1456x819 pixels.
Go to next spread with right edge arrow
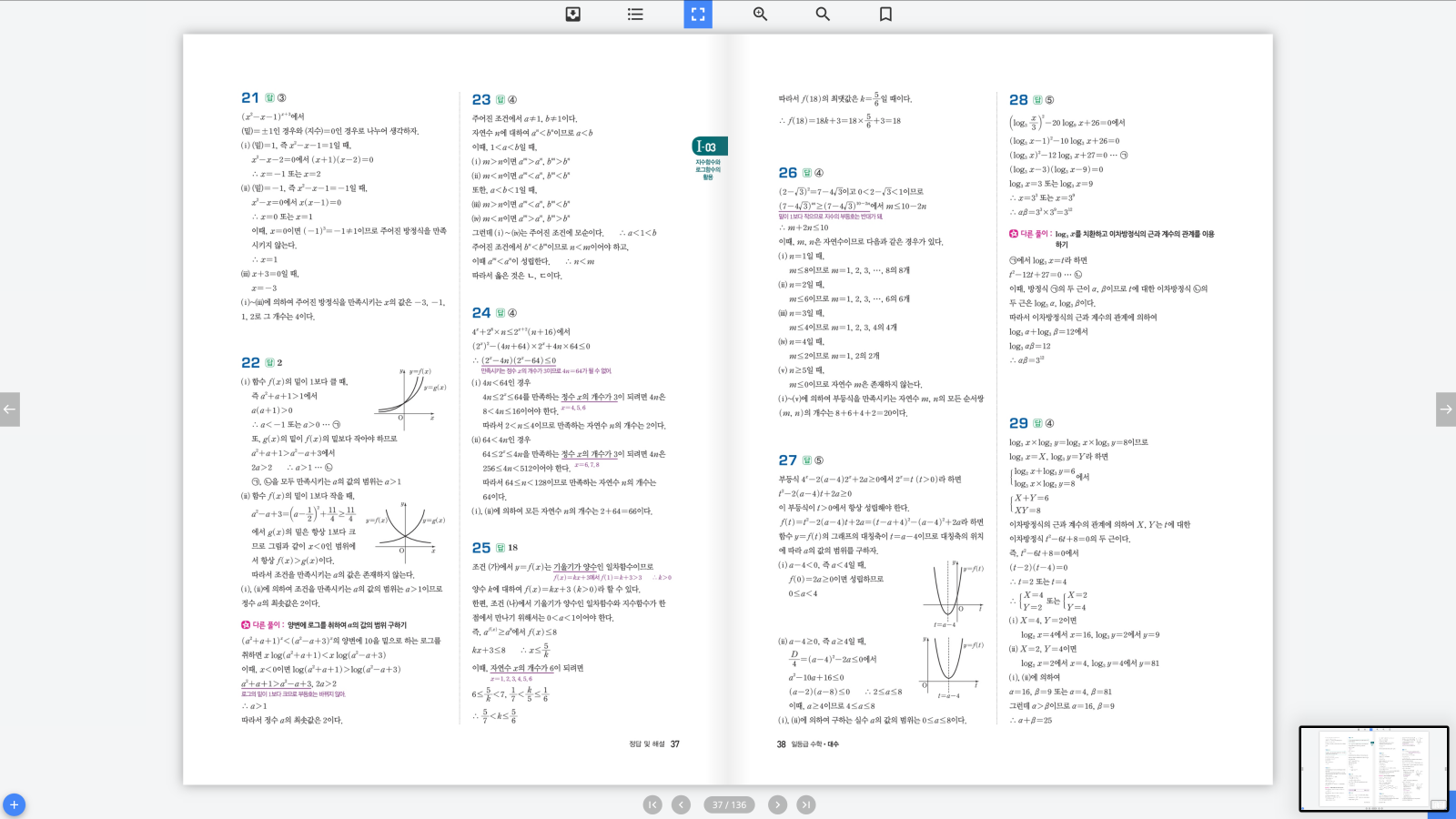click(1446, 409)
